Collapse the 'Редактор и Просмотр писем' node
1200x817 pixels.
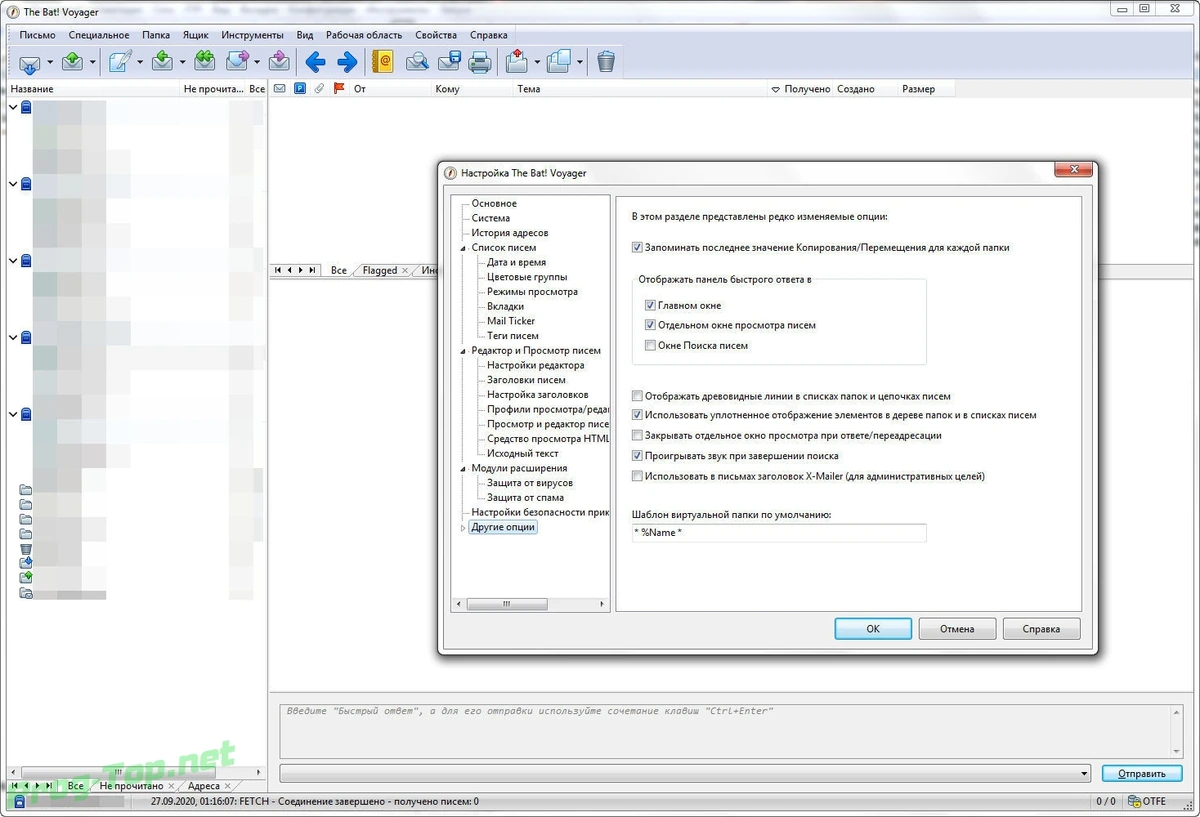463,351
